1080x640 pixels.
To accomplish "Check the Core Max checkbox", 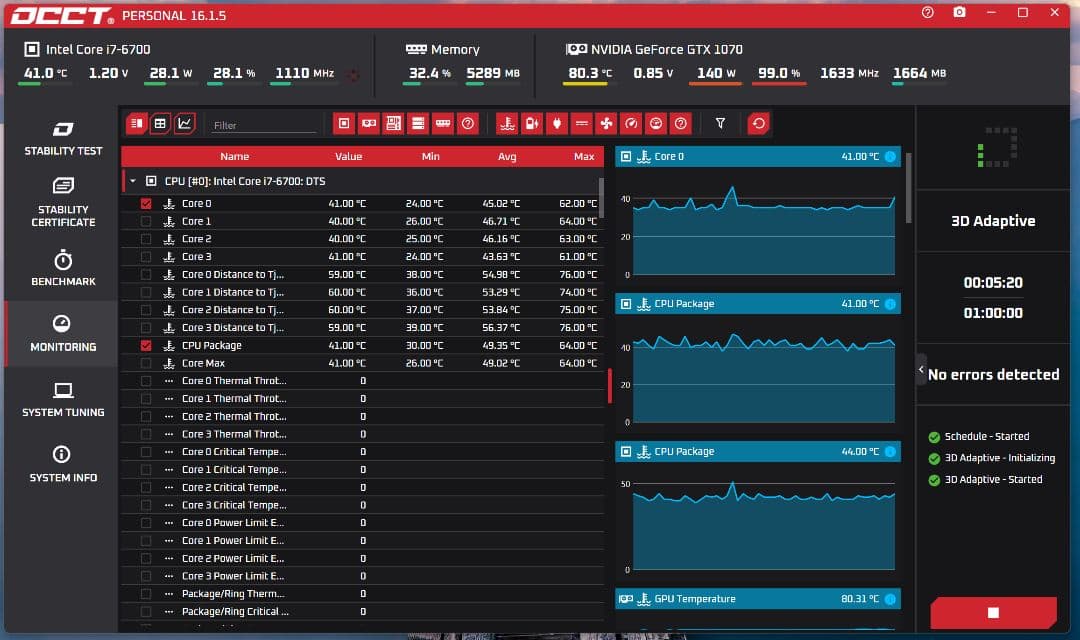I will 146,363.
